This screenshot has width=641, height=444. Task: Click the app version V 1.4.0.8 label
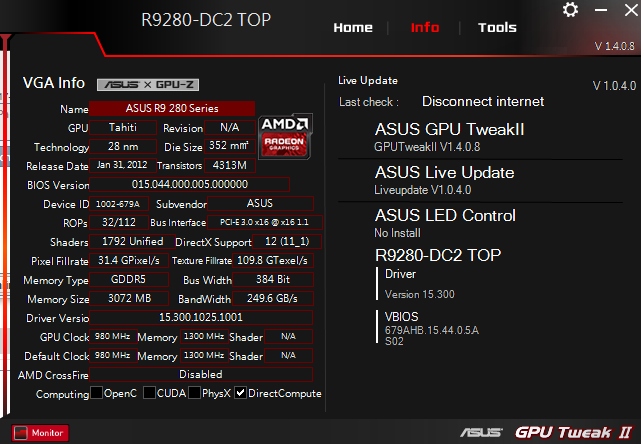coord(614,46)
